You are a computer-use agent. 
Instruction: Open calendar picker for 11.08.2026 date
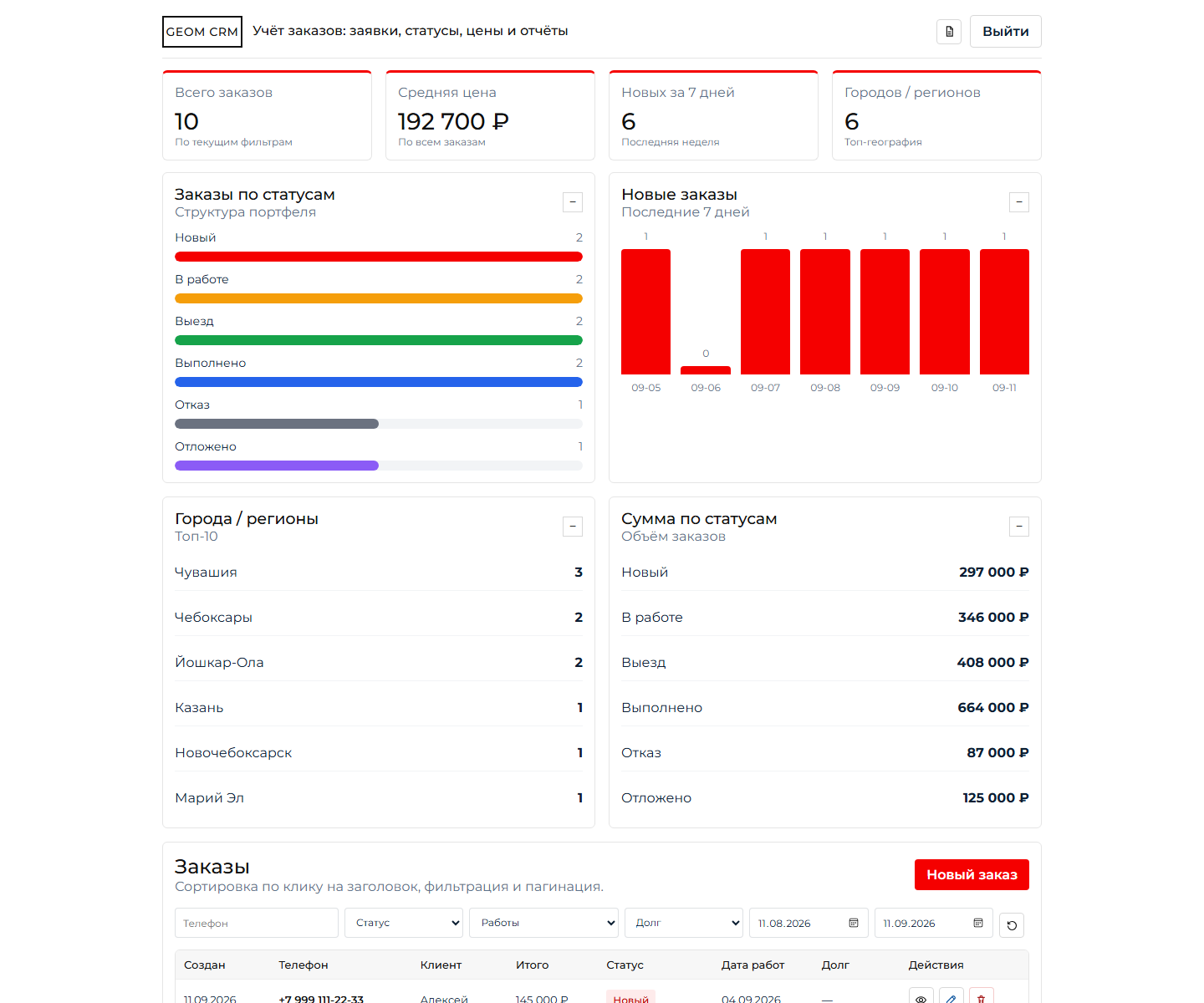click(854, 923)
